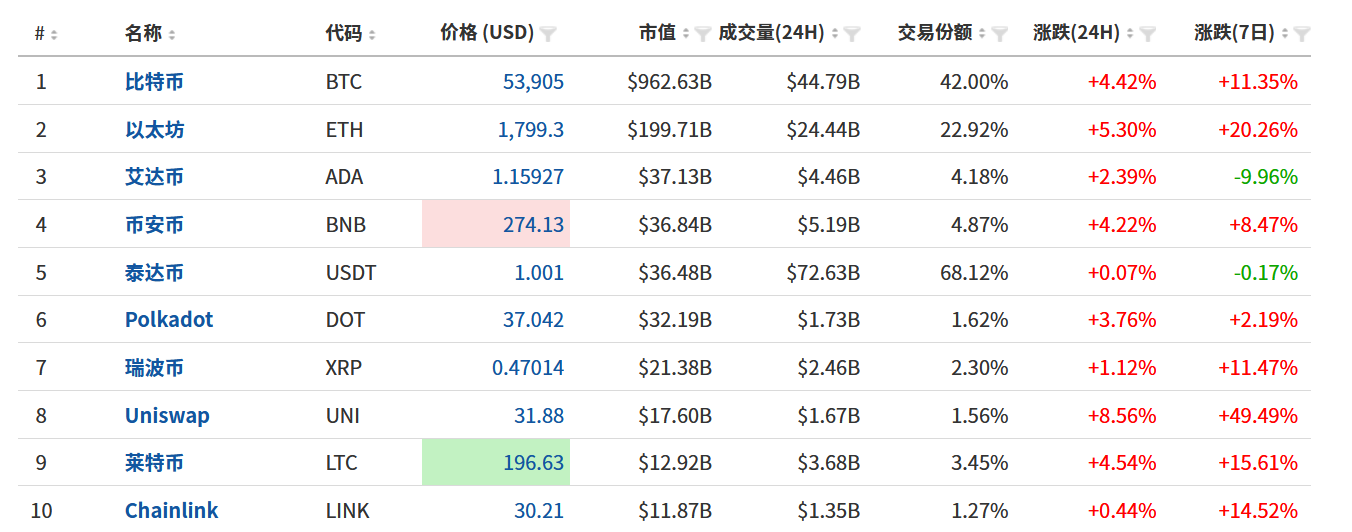The image size is (1352, 532).
Task: Click the sort arrows beside 市值 header
Action: (x=686, y=34)
